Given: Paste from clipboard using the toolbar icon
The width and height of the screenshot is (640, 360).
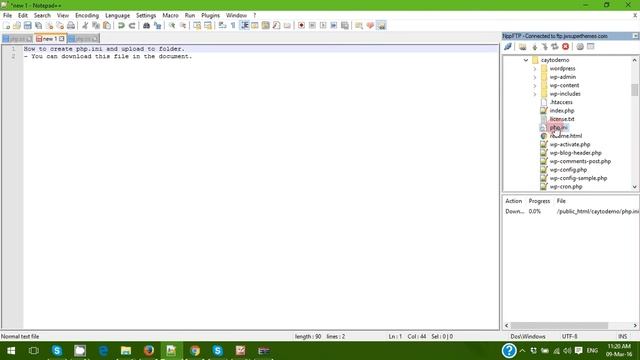Looking at the screenshot, I should pyautogui.click(x=107, y=25).
